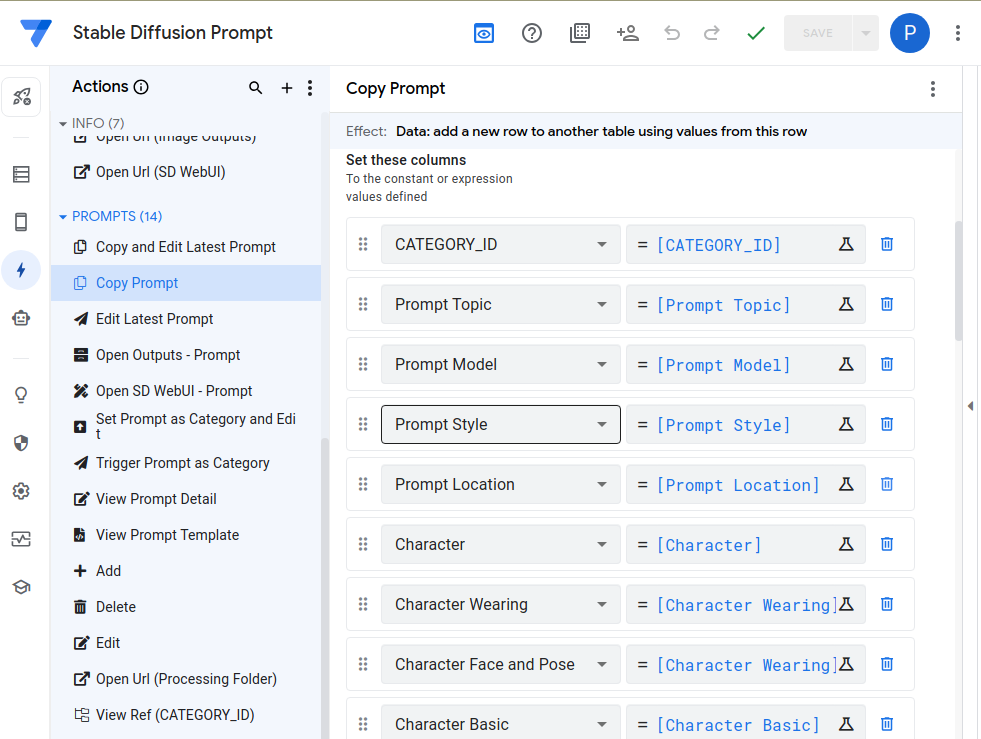Screen dimensions: 981x739
Task: Select the Delete action
Action: click(x=186, y=607)
